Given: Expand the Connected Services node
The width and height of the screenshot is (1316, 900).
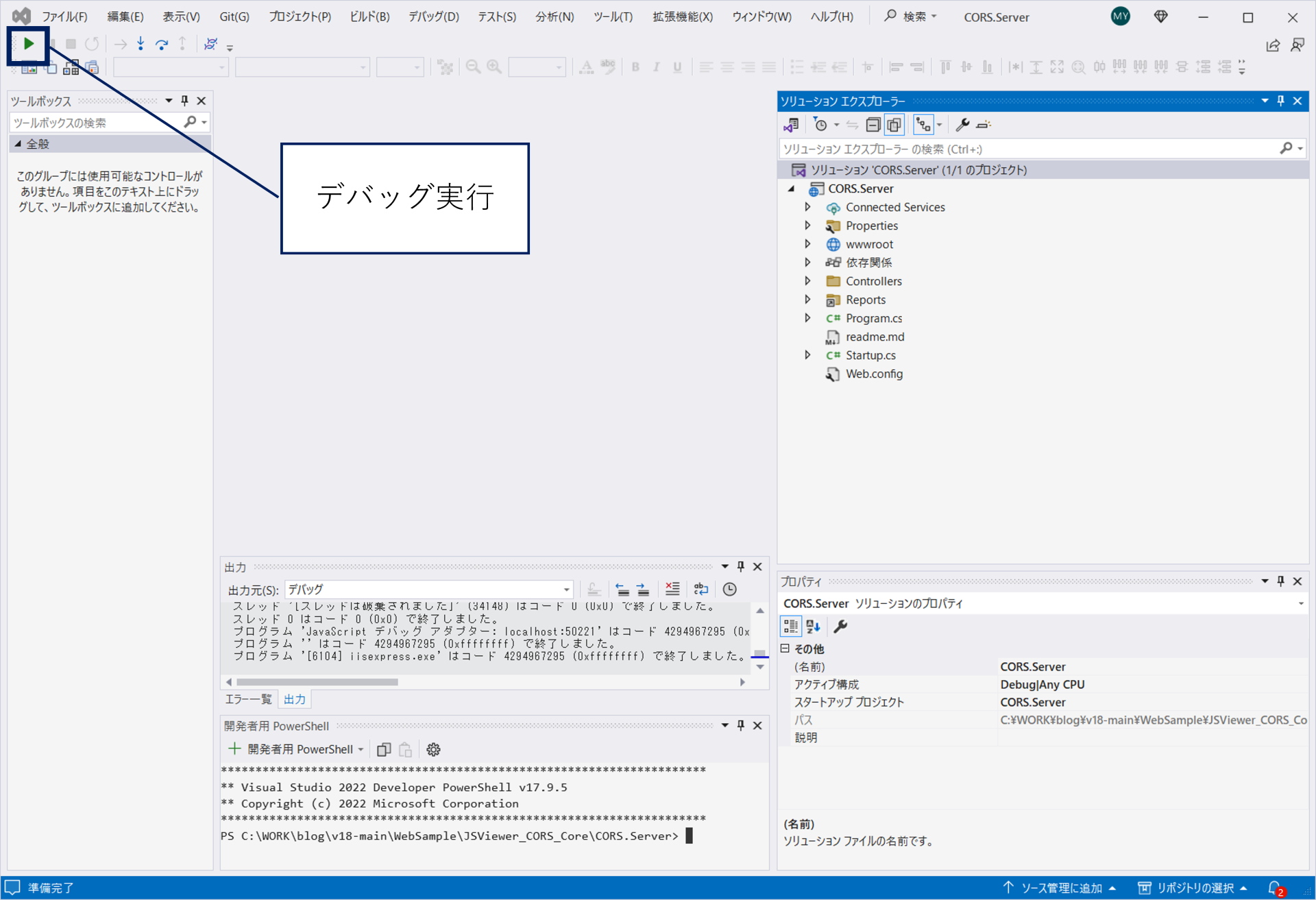Looking at the screenshot, I should coord(808,207).
